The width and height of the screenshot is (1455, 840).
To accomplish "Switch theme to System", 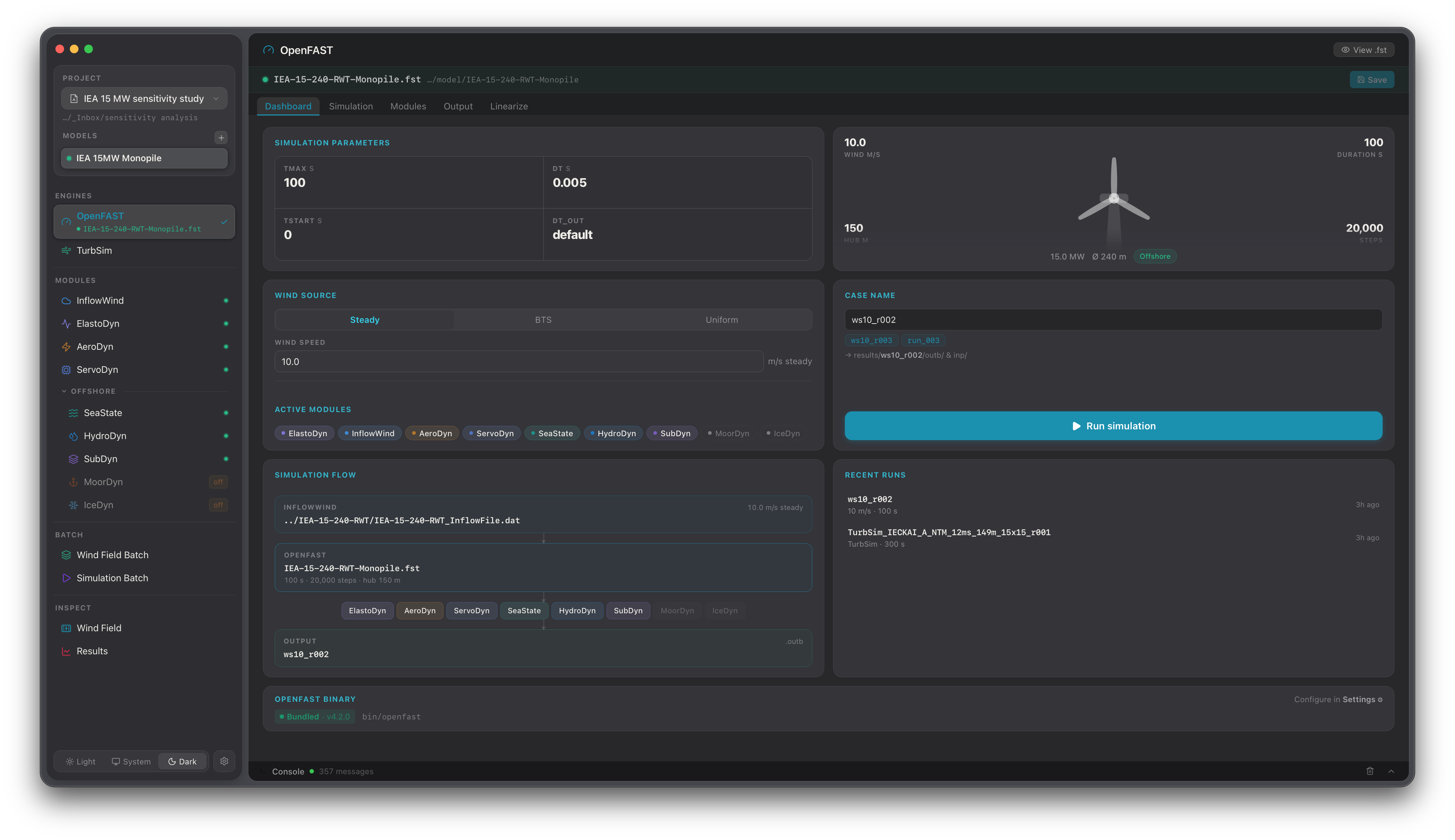I will click(x=131, y=762).
